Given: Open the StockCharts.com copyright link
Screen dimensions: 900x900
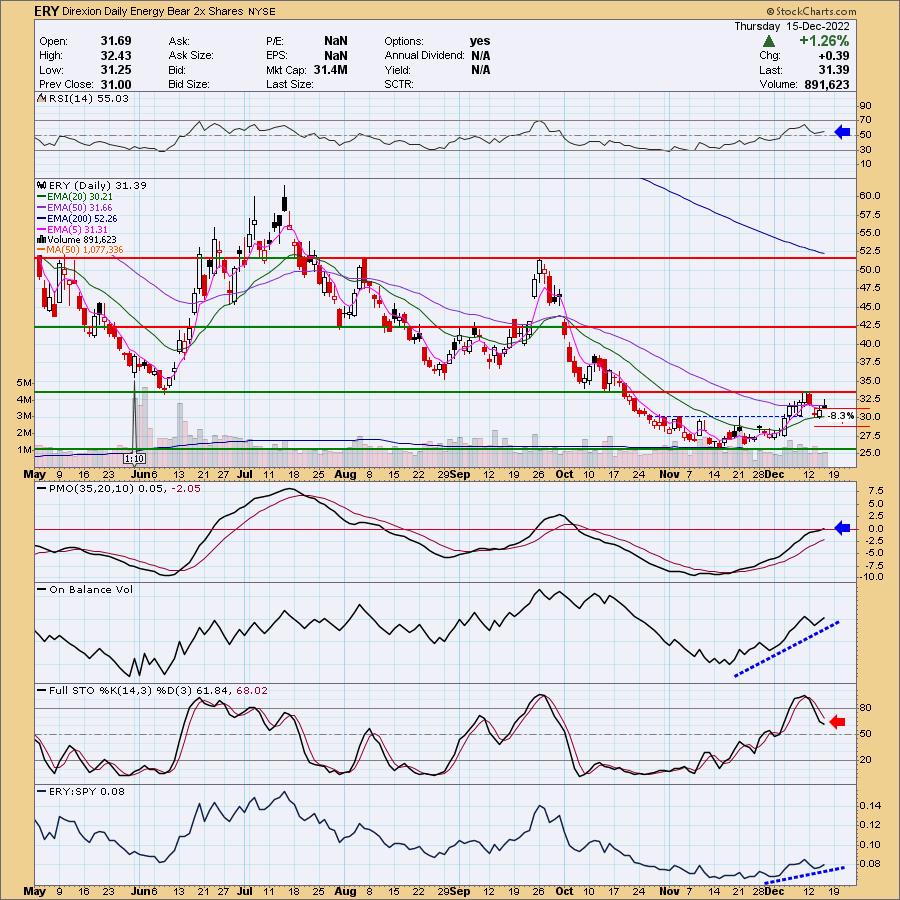Looking at the screenshot, I should [x=811, y=11].
